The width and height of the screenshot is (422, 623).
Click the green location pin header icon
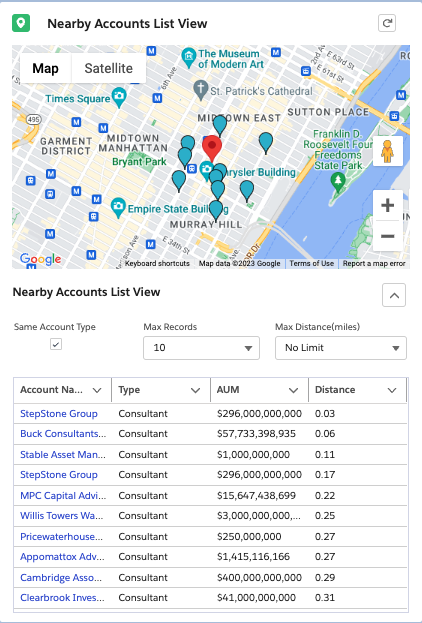tap(21, 23)
